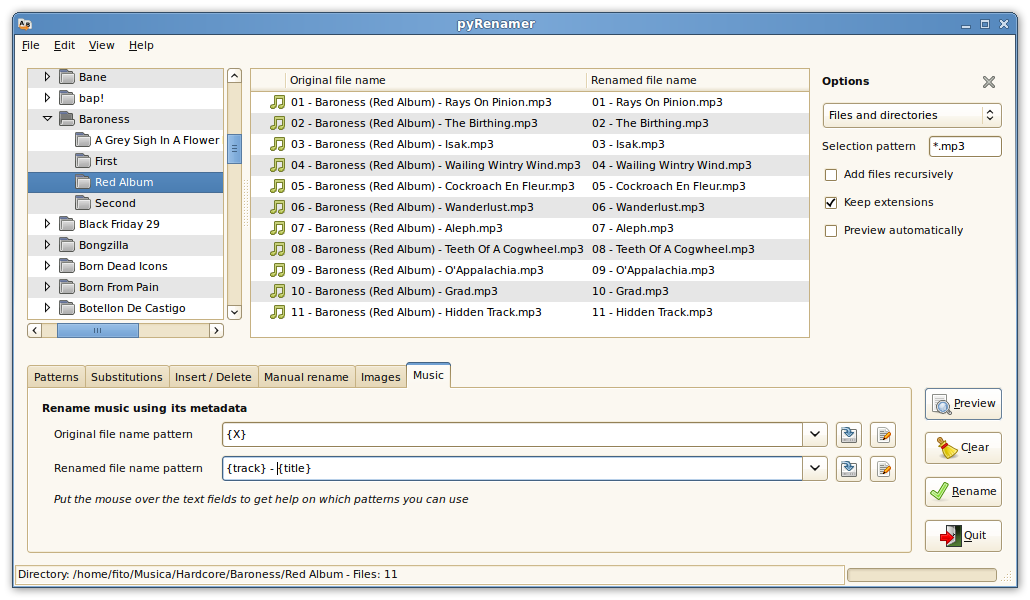The height and width of the screenshot is (600, 1030).
Task: Sort by Renamed file name column header
Action: 697,80
